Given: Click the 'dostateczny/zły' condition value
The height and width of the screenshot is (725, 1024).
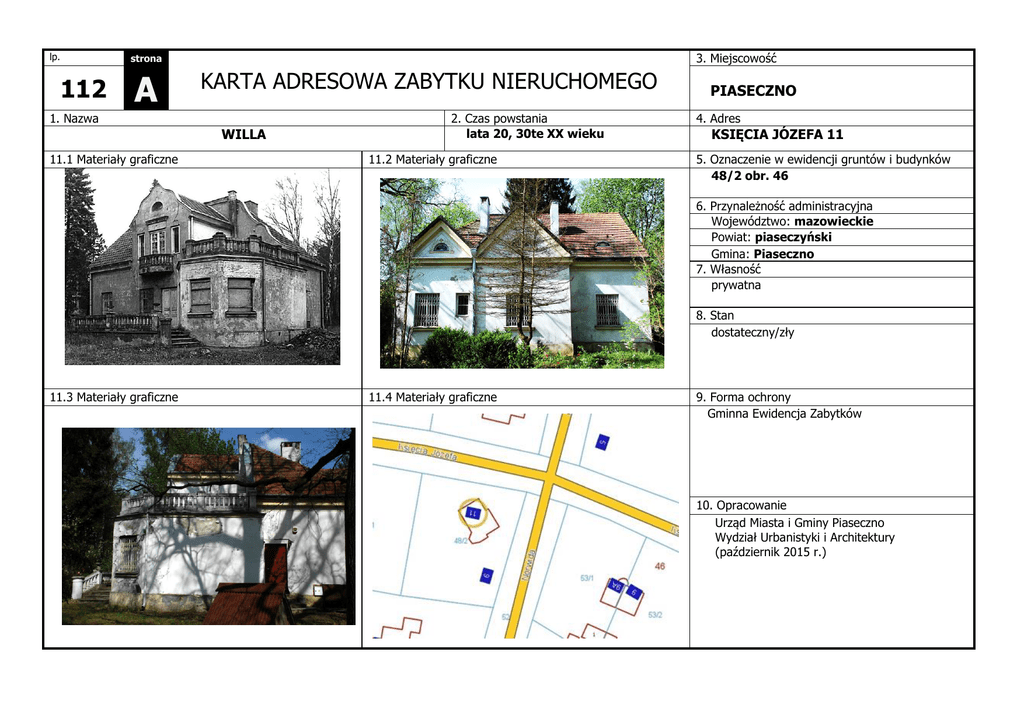Looking at the screenshot, I should click(x=752, y=333).
